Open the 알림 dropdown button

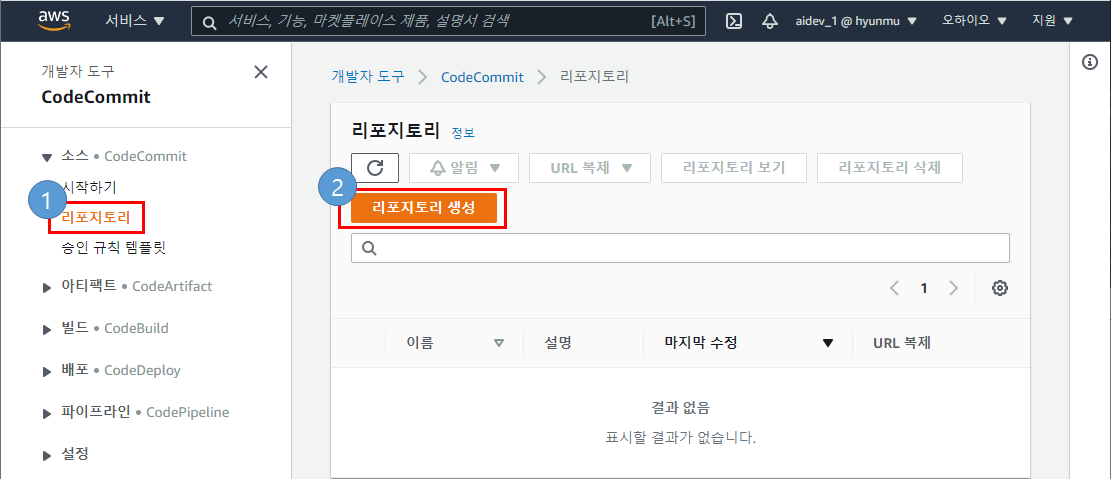click(464, 168)
